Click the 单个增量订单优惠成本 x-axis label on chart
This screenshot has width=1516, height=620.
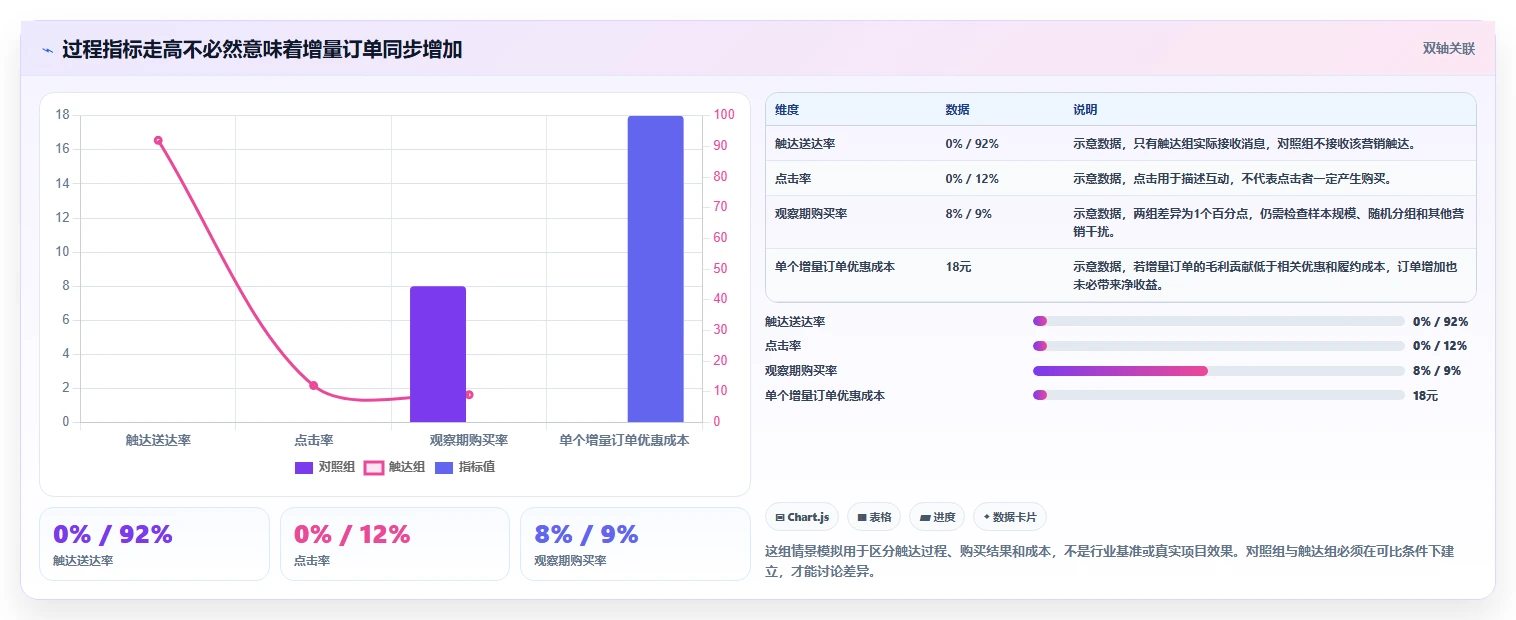(x=624, y=440)
